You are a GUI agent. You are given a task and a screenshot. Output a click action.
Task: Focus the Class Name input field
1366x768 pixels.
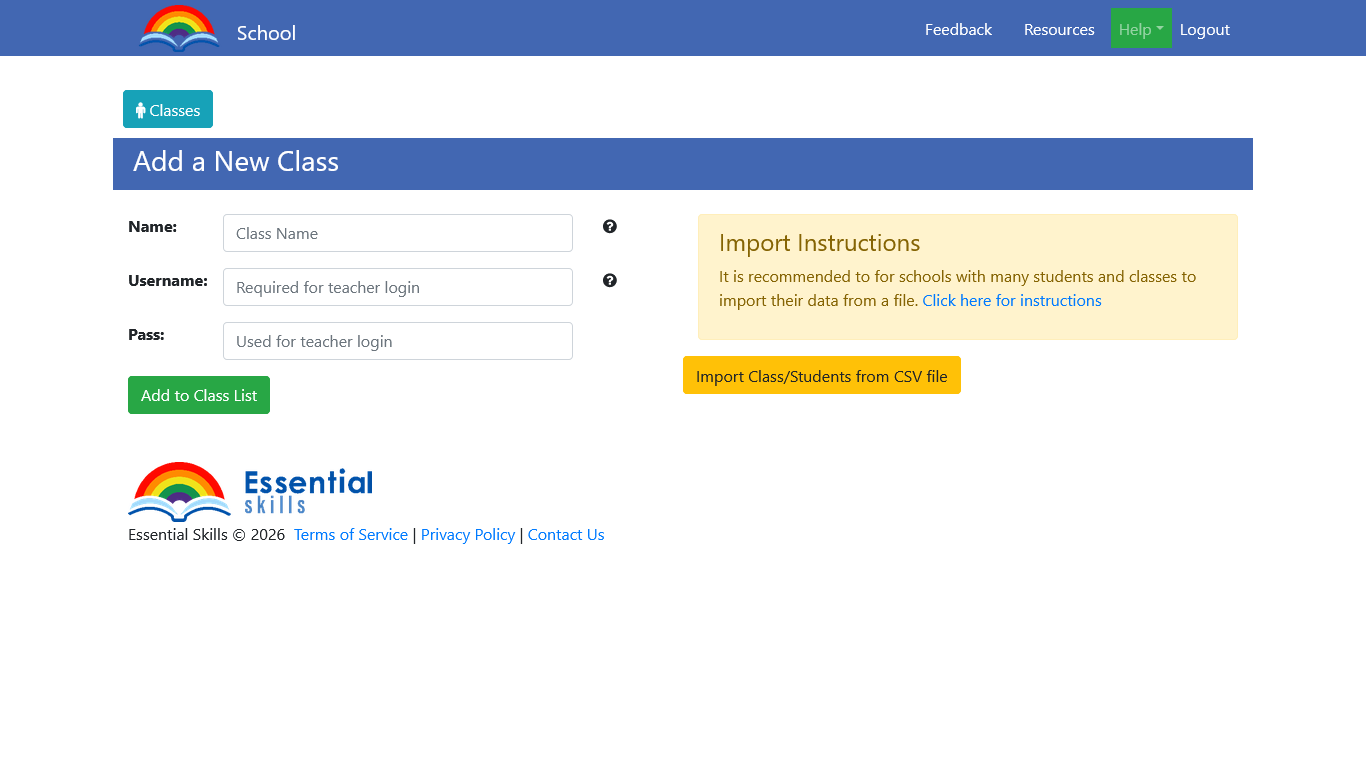coord(398,233)
